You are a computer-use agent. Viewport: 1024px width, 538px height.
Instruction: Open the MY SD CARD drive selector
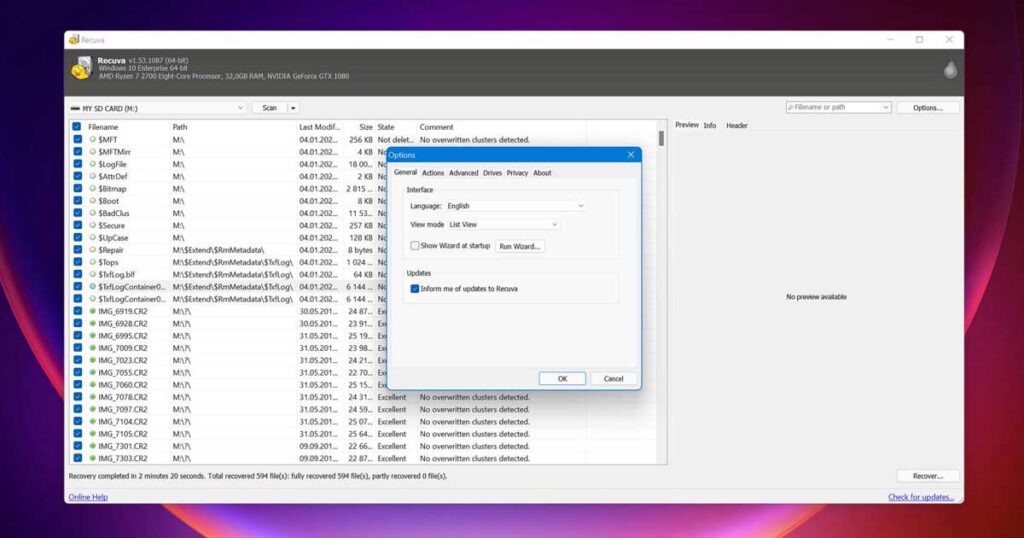(x=156, y=108)
